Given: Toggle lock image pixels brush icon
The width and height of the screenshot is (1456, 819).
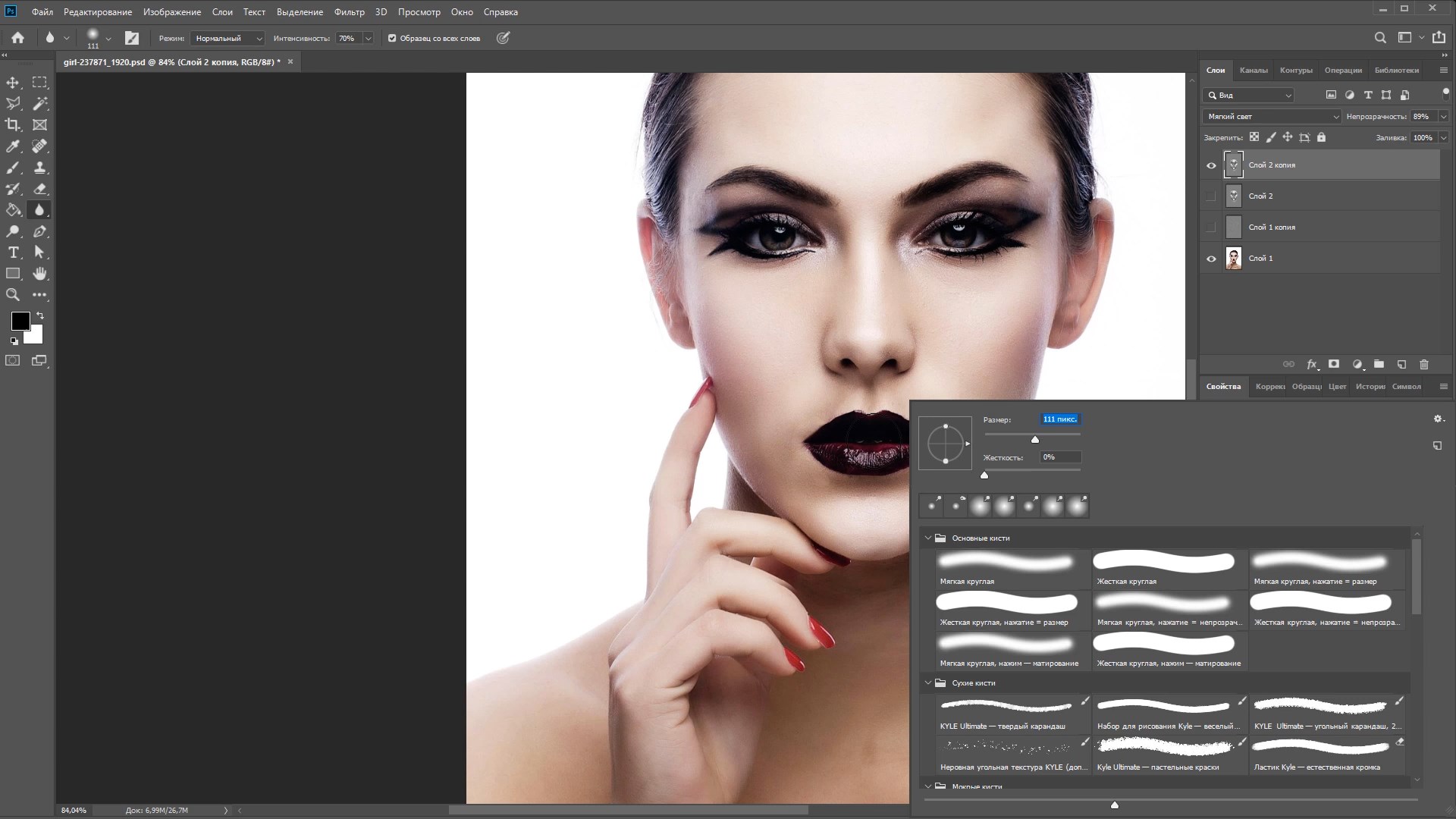Looking at the screenshot, I should pos(1271,137).
